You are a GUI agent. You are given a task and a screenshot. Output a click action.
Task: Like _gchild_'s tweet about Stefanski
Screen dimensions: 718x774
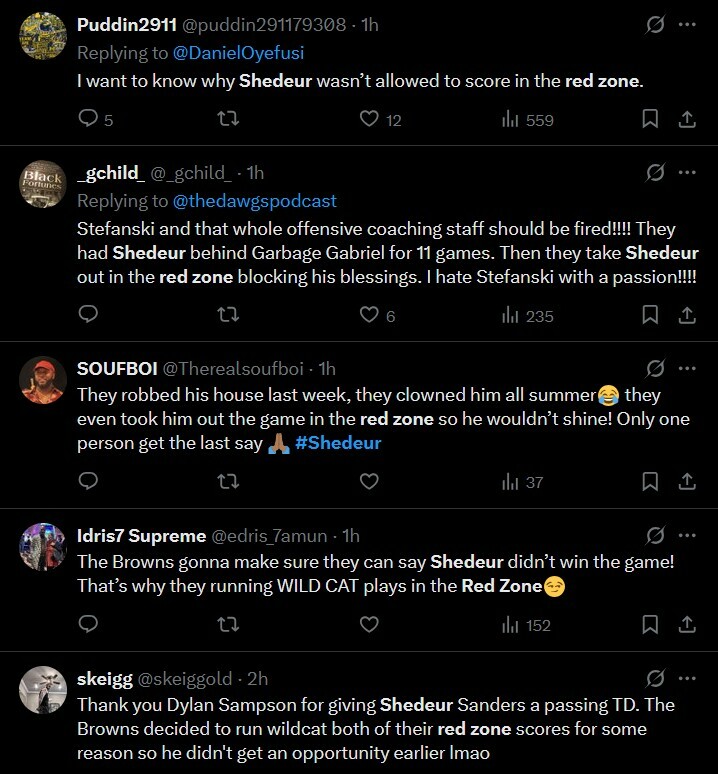pyautogui.click(x=369, y=315)
